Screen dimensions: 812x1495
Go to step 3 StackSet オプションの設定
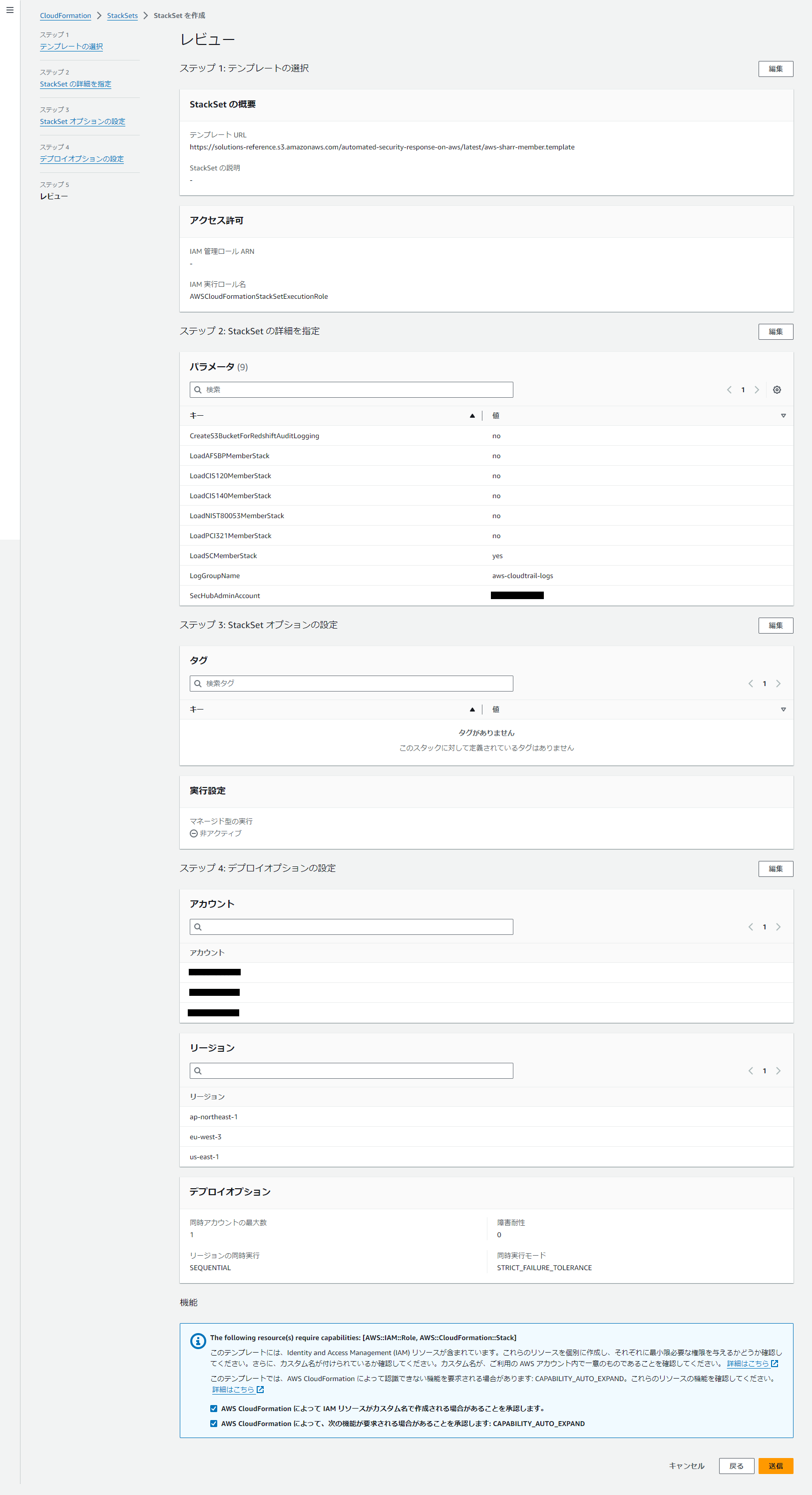coord(82,121)
